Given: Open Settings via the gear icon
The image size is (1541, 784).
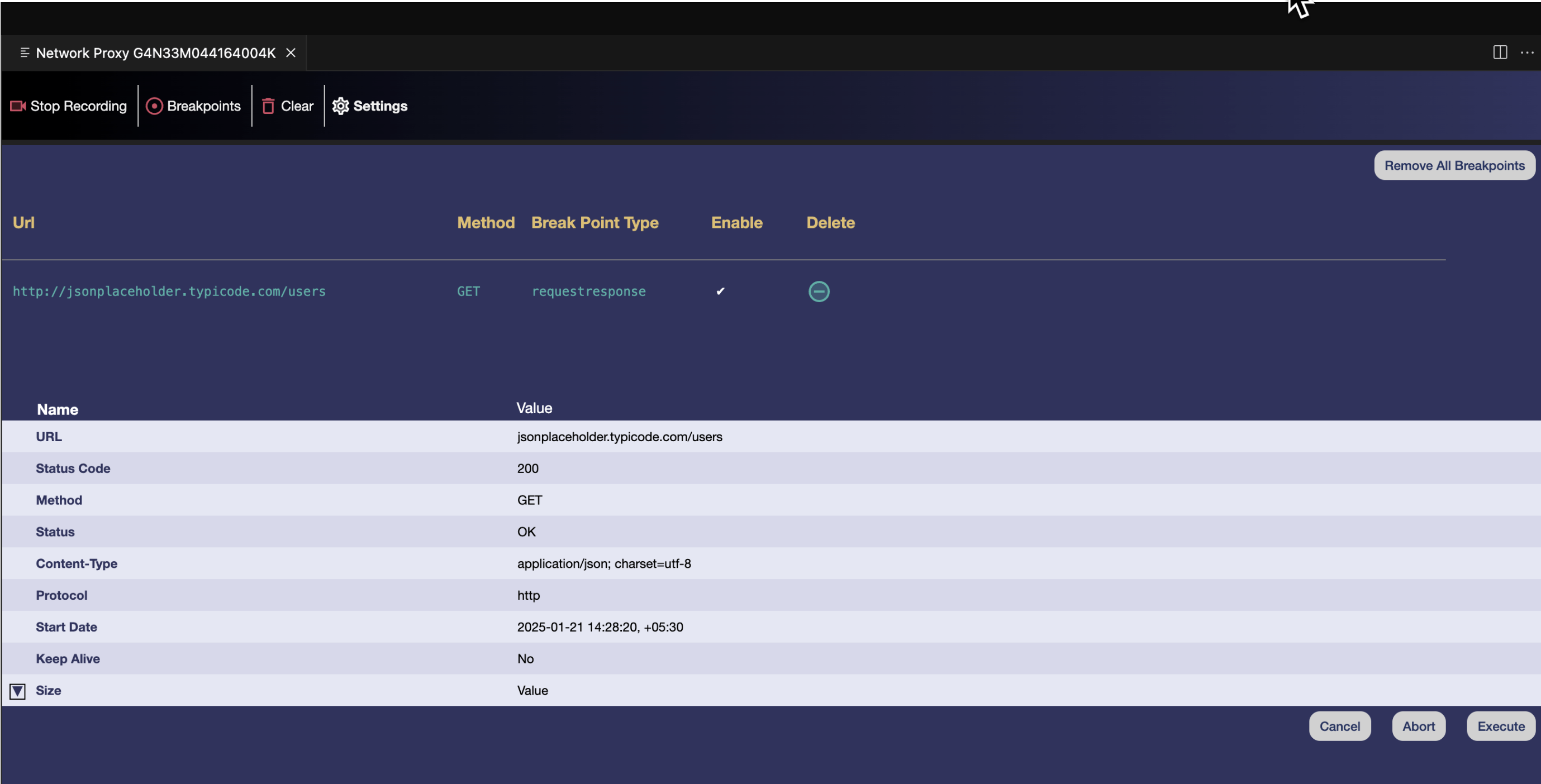Looking at the screenshot, I should click(340, 106).
